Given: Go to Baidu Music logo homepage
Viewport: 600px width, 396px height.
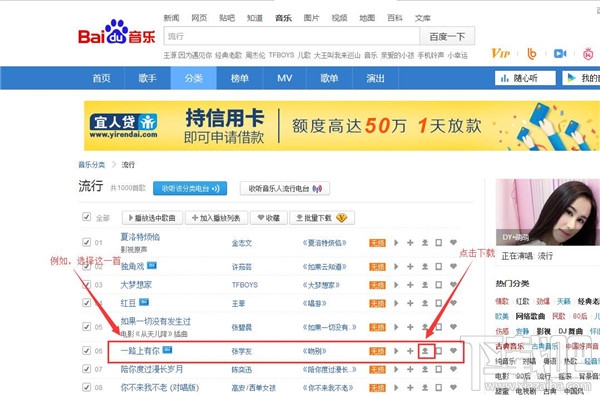Looking at the screenshot, I should click(x=117, y=32).
